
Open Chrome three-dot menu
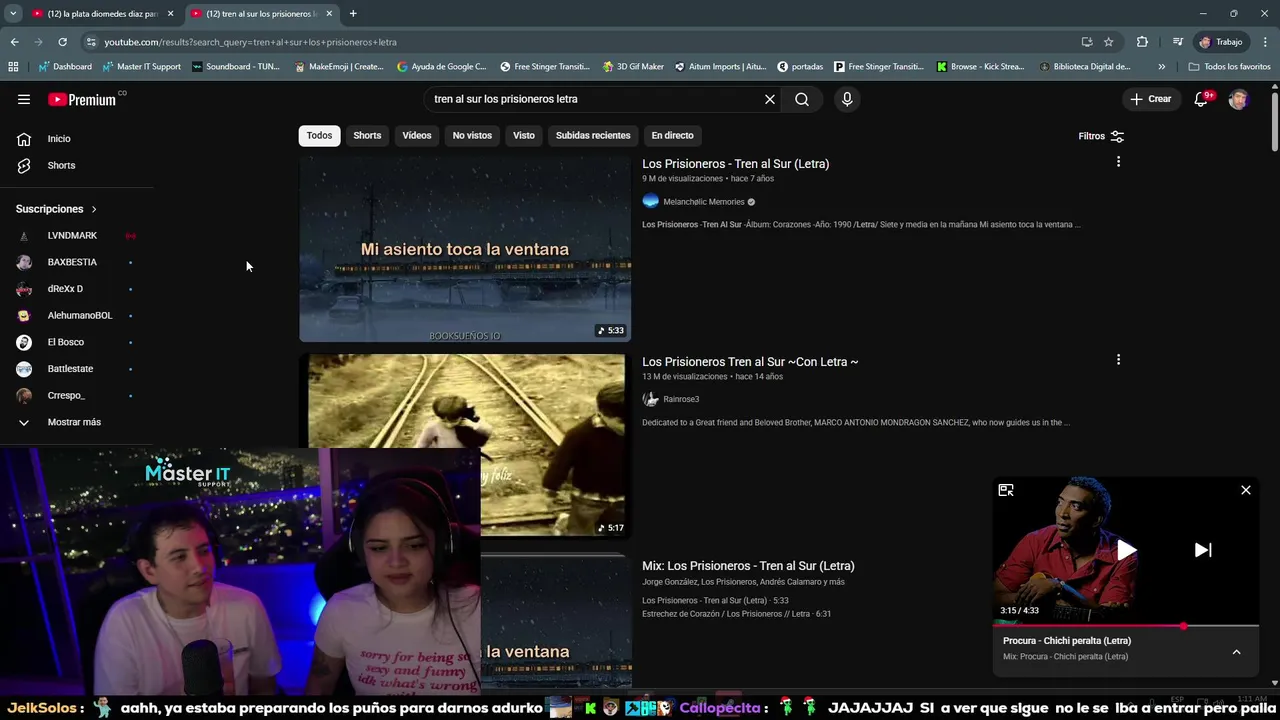(x=1266, y=42)
